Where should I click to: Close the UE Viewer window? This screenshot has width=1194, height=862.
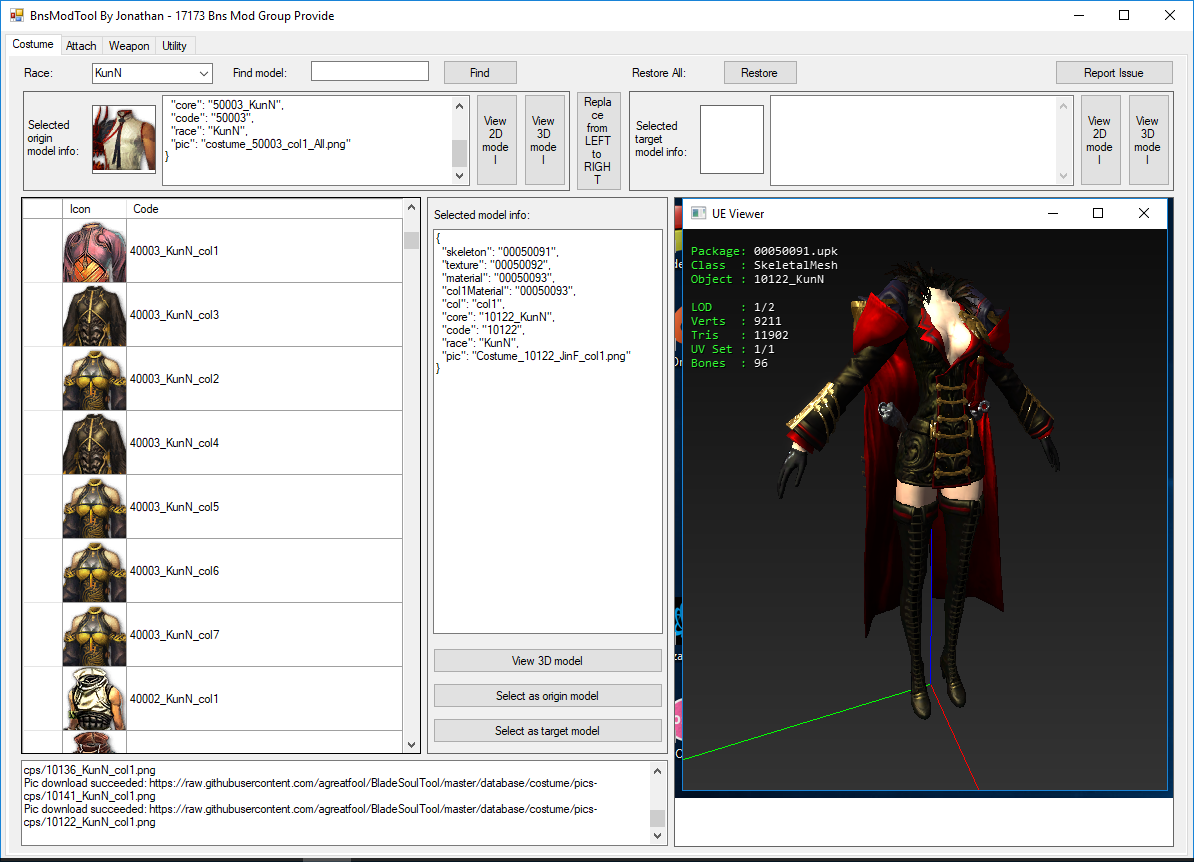coord(1144,214)
